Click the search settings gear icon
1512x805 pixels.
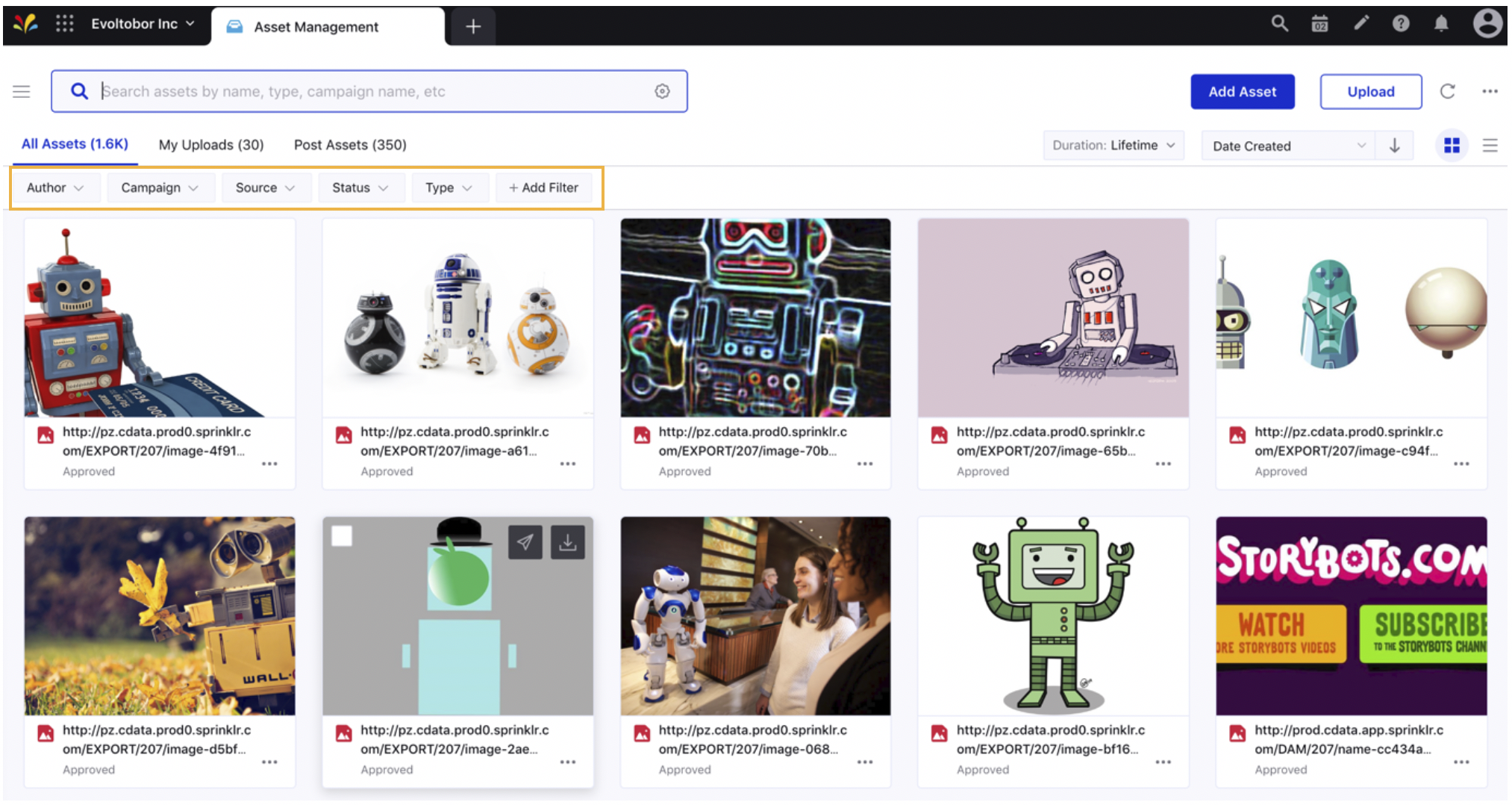(662, 91)
